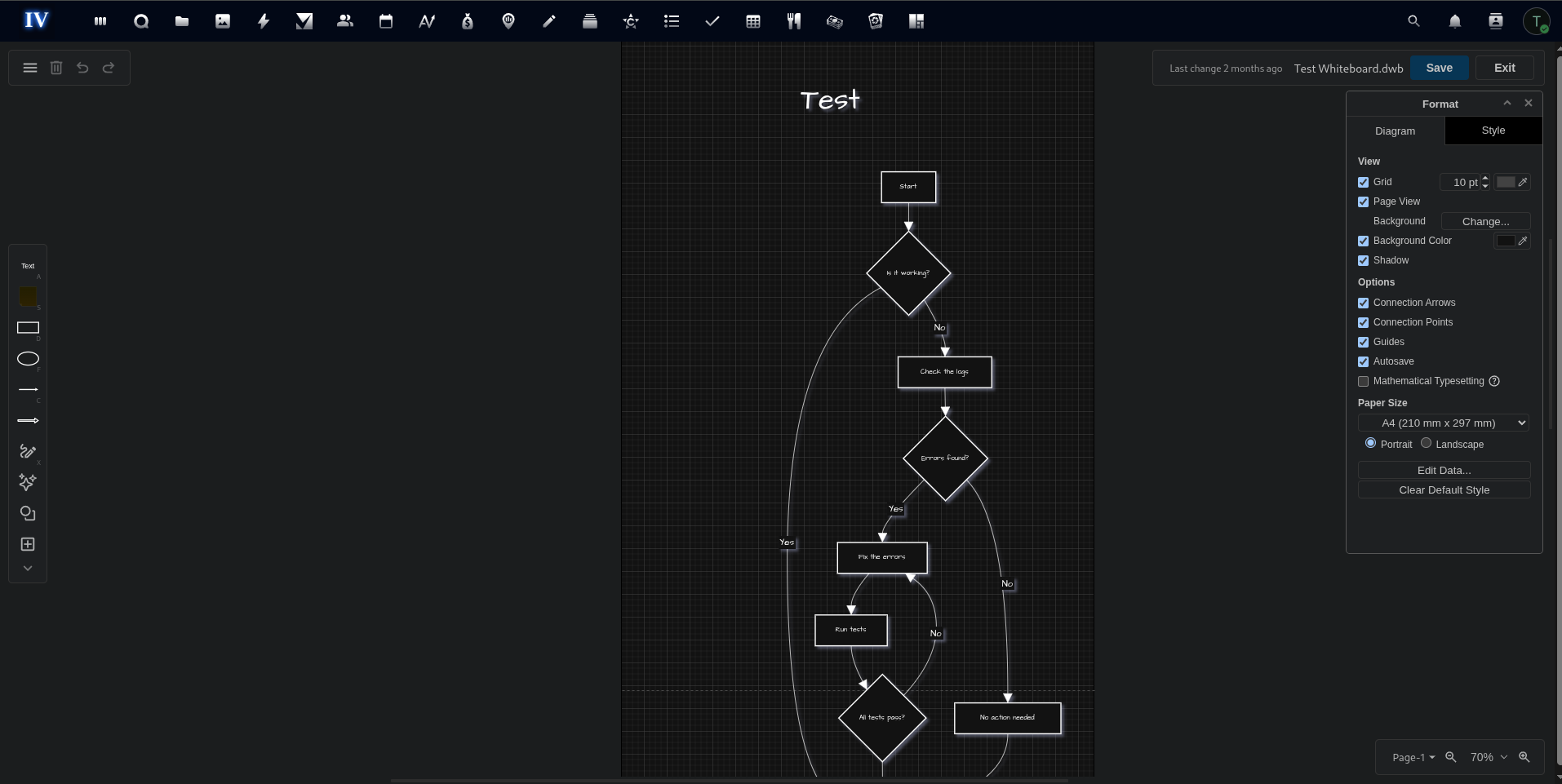This screenshot has width=1562, height=784.
Task: Select the Ellipse shape tool
Action: pos(29,360)
